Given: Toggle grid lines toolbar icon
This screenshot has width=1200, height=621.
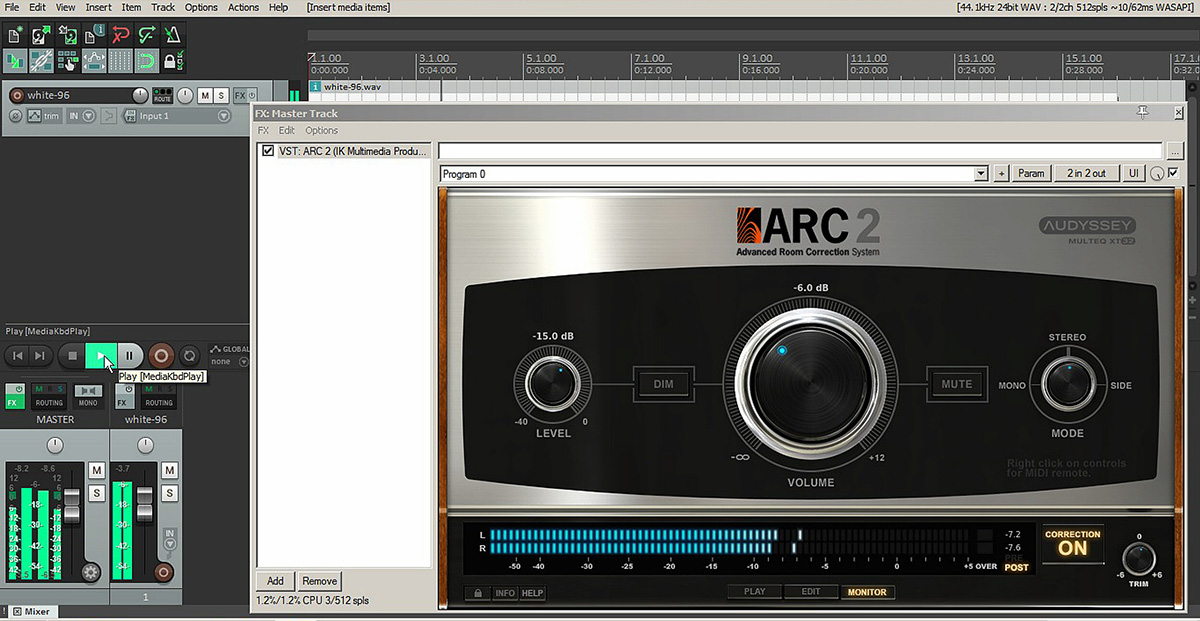Looking at the screenshot, I should (x=121, y=61).
